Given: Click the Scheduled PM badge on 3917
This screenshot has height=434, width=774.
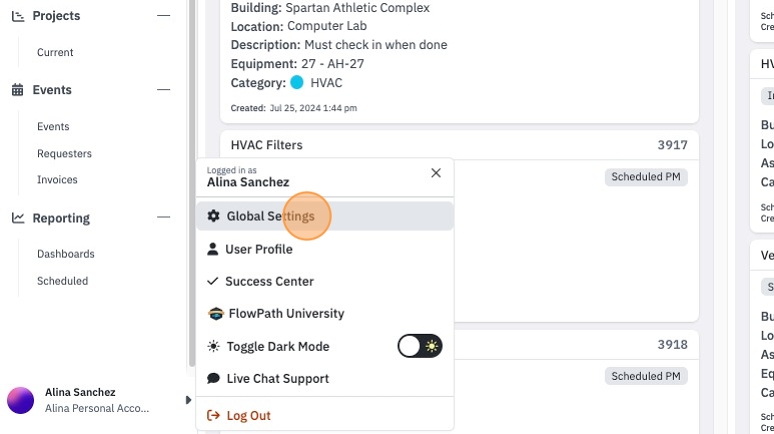Looking at the screenshot, I should pyautogui.click(x=646, y=177).
